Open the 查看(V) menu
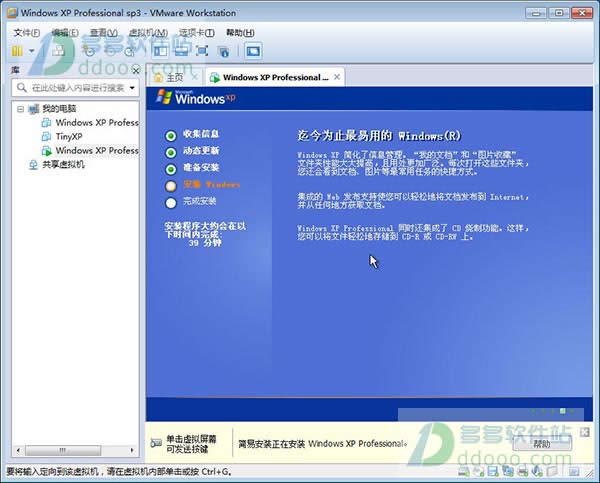The image size is (600, 483). coord(103,33)
